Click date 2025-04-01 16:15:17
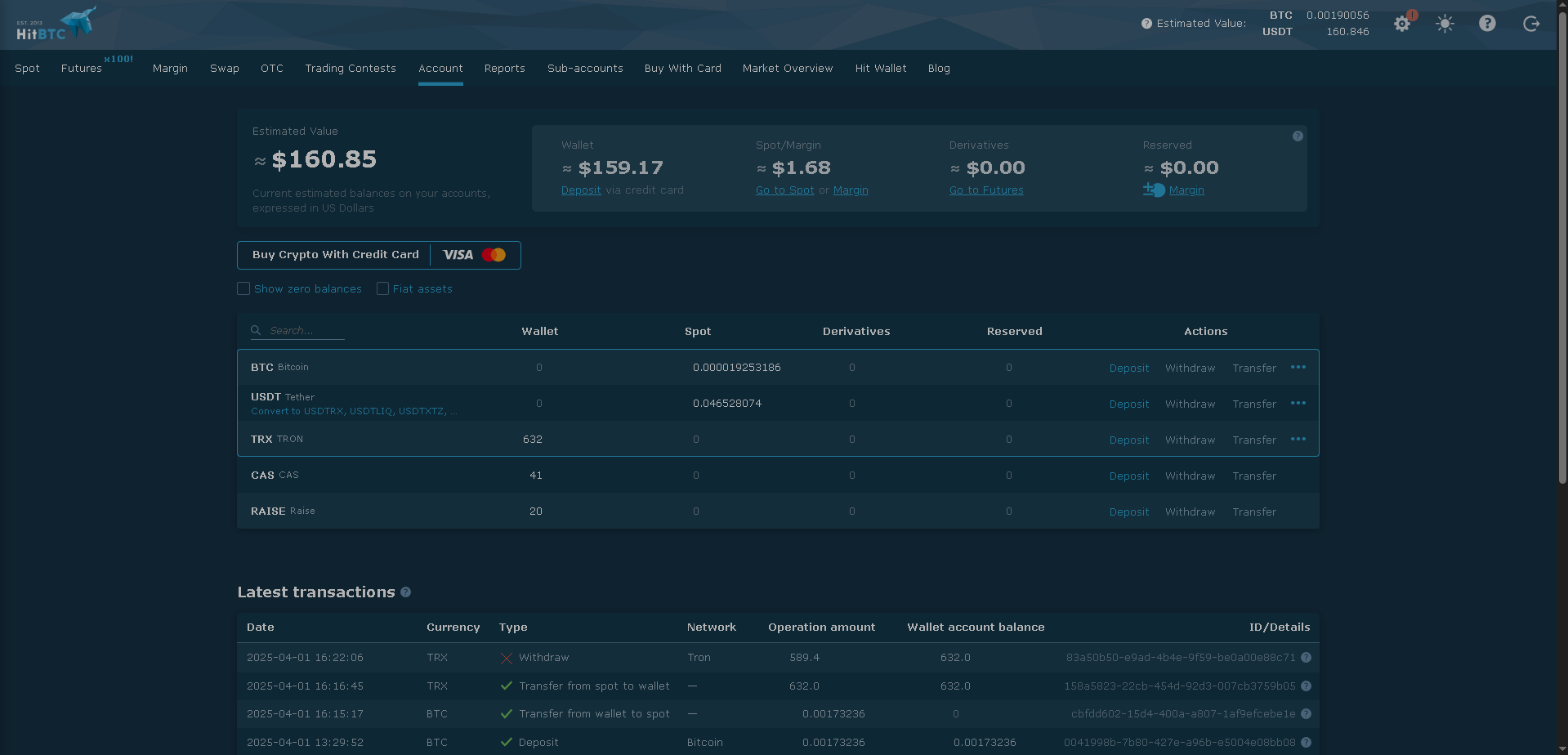The height and width of the screenshot is (755, 1568). click(305, 714)
